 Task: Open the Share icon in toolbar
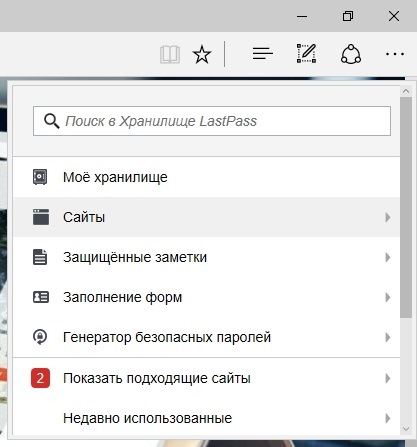(x=351, y=54)
